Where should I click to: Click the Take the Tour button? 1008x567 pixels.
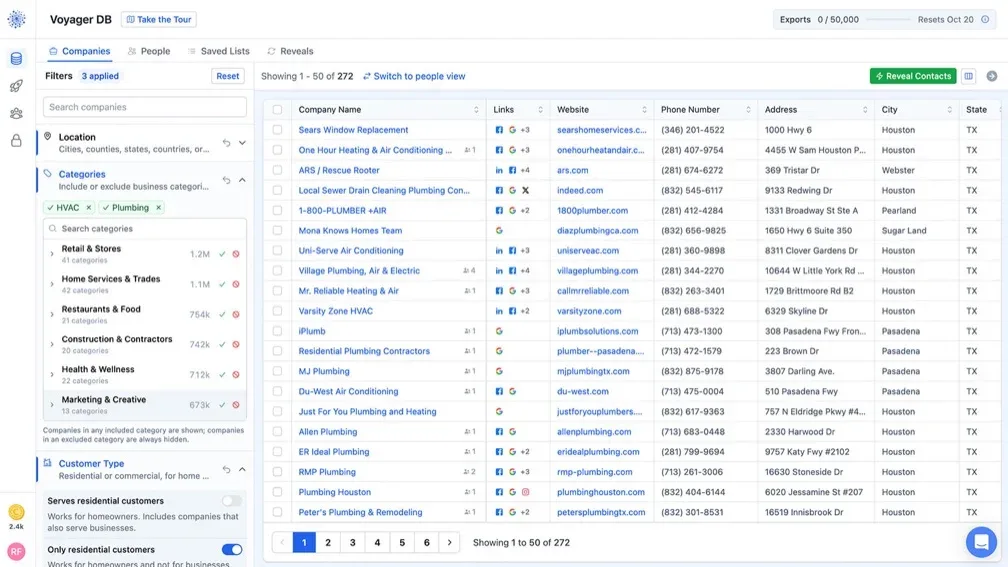tap(159, 19)
